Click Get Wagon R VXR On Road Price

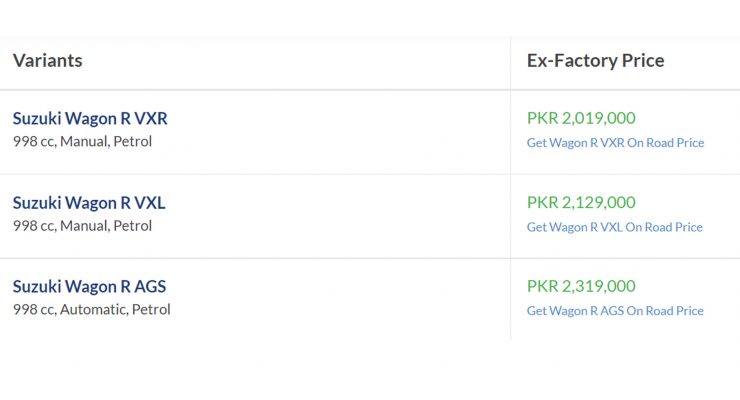point(615,142)
